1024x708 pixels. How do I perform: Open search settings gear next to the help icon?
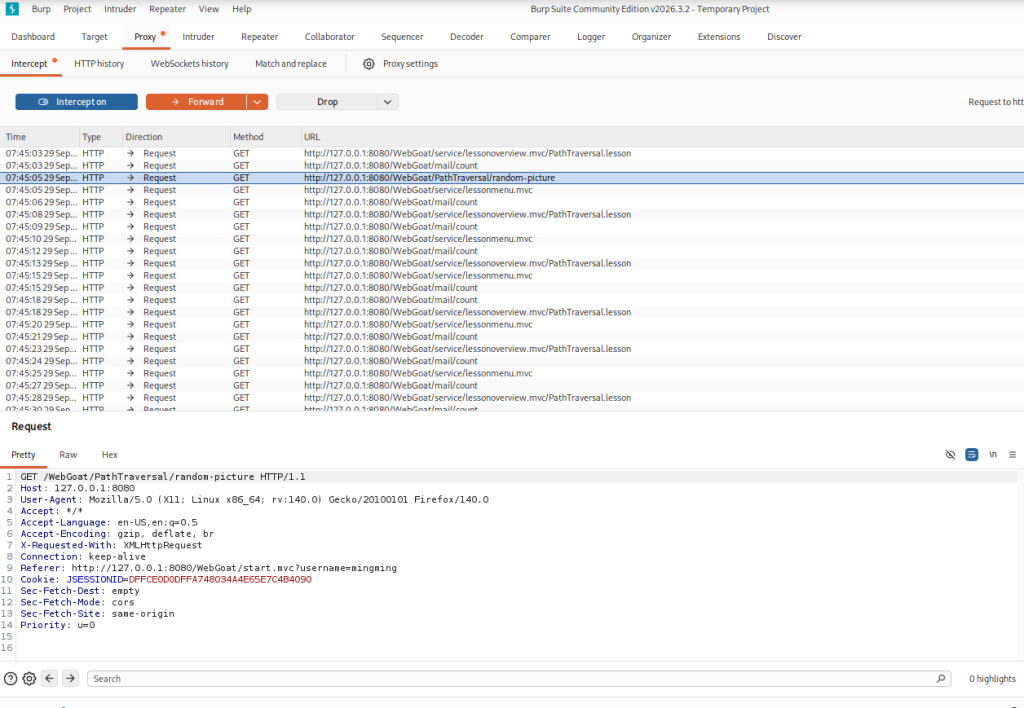click(29, 679)
